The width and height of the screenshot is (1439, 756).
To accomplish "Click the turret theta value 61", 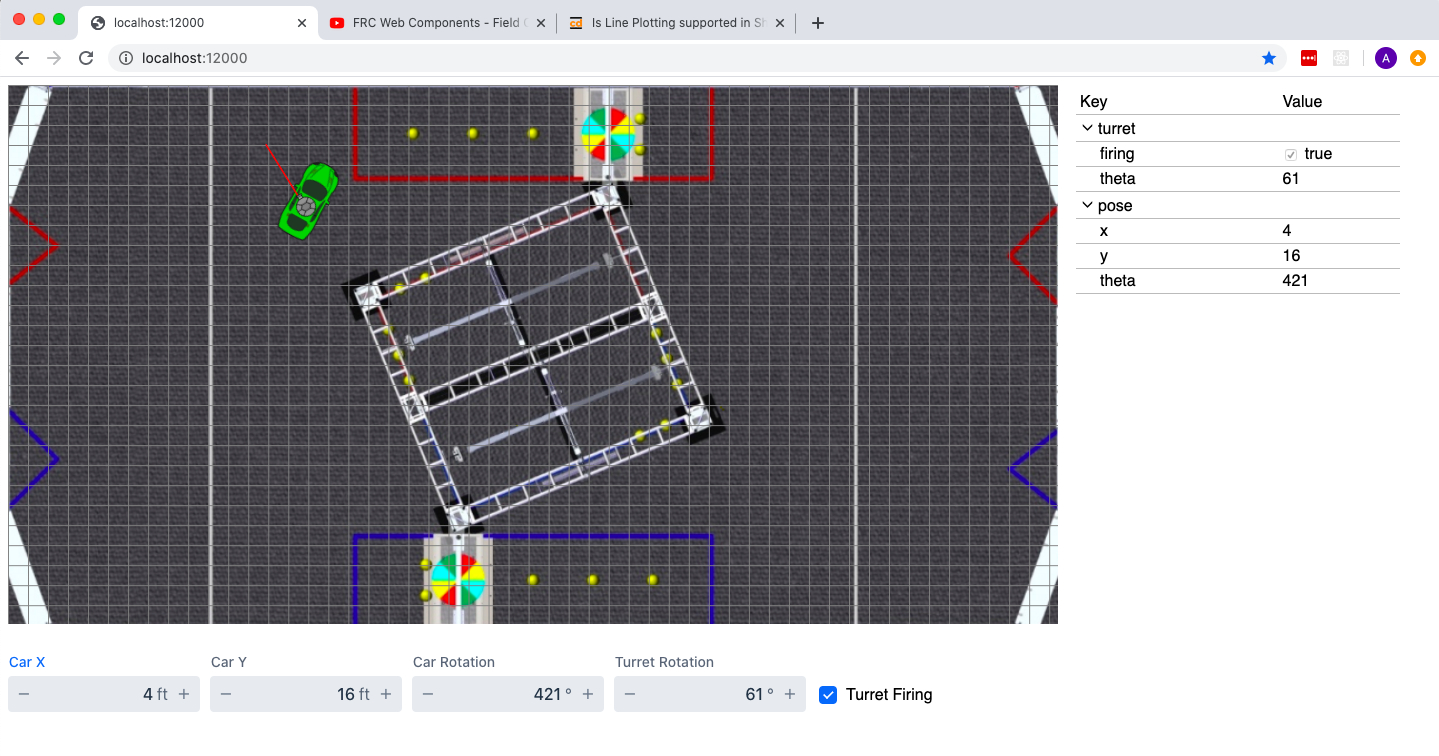I will 1291,179.
